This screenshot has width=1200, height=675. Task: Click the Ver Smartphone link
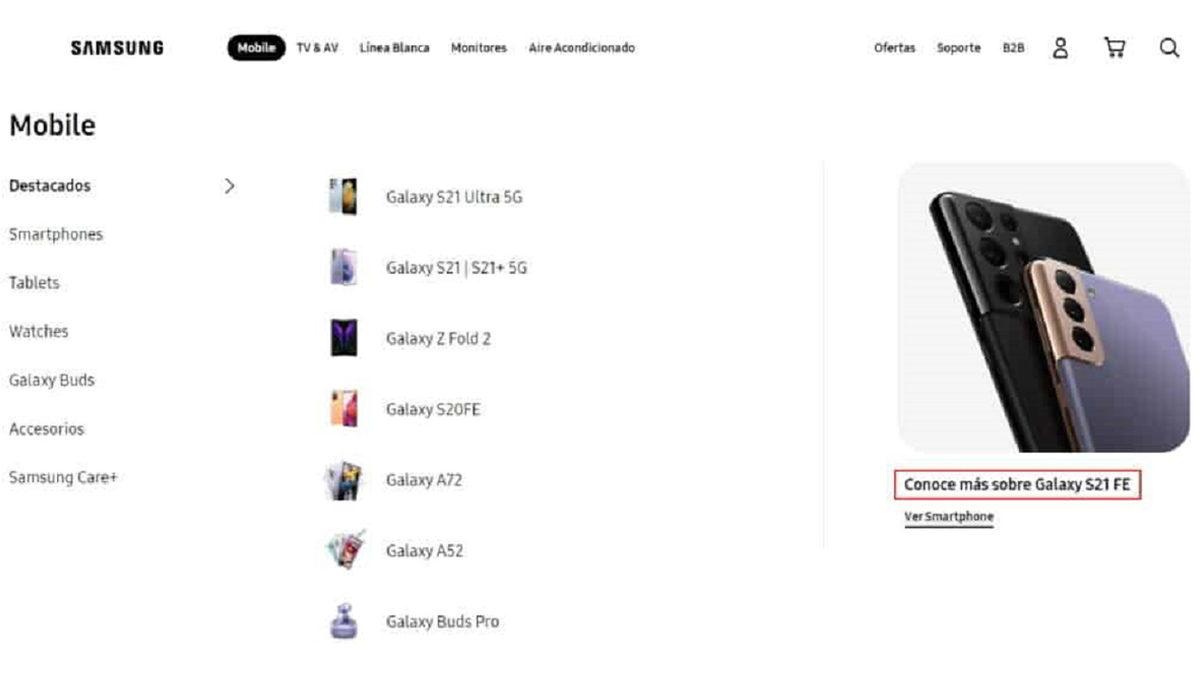point(947,516)
